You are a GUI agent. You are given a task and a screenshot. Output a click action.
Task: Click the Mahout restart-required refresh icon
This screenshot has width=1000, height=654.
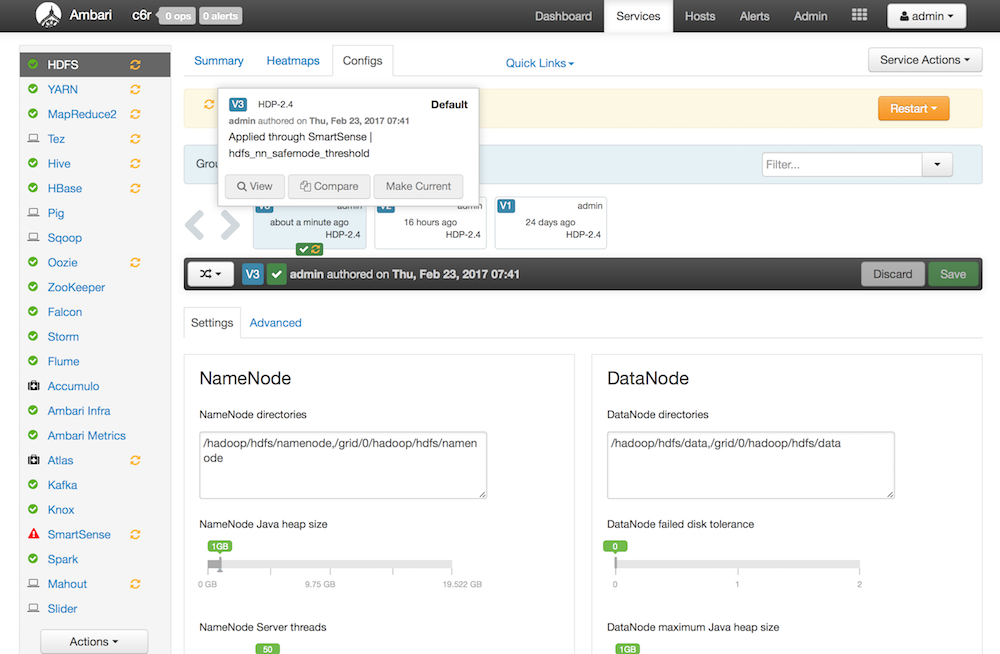[x=135, y=584]
